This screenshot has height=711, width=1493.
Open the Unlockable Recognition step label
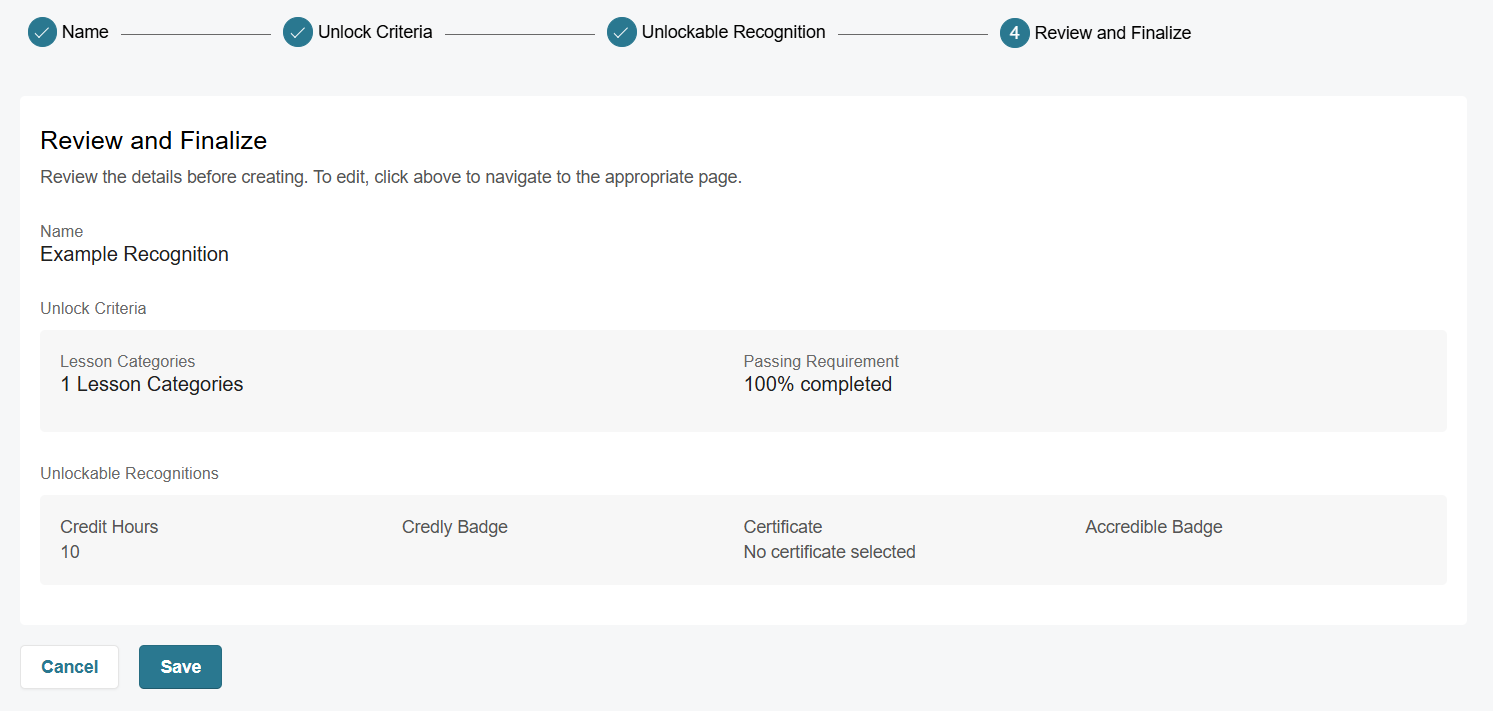tap(733, 32)
